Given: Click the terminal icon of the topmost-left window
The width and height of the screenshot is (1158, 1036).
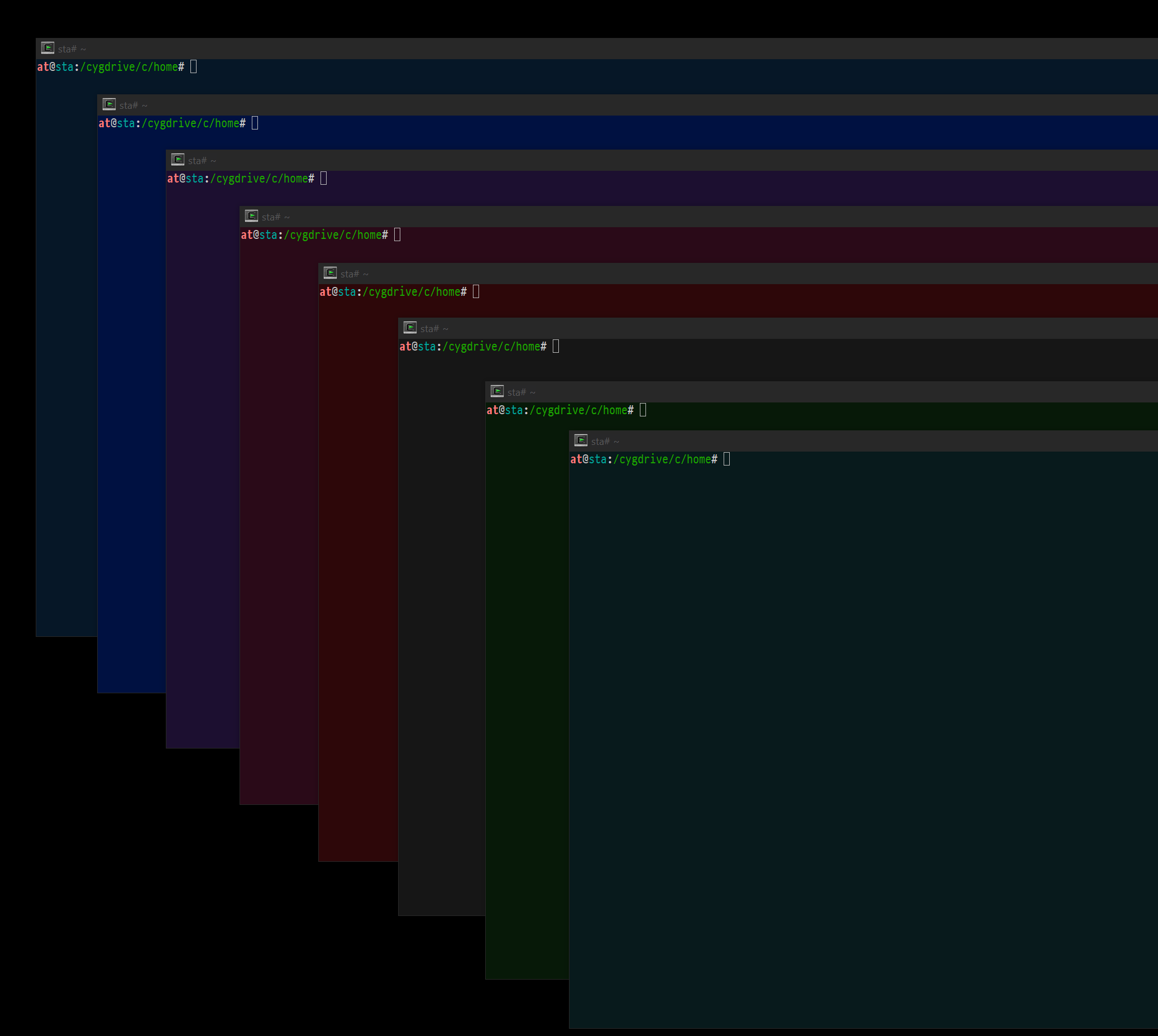Looking at the screenshot, I should 48,48.
